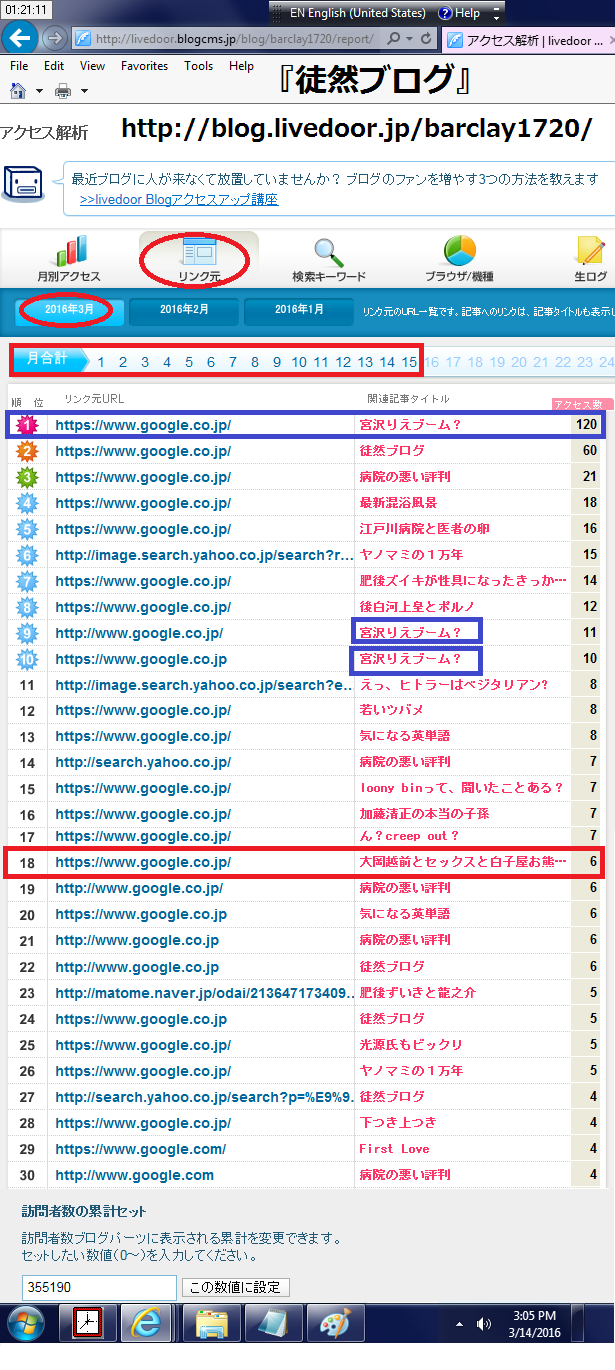
Task: Go back with the browser Back arrow
Action: [19, 38]
